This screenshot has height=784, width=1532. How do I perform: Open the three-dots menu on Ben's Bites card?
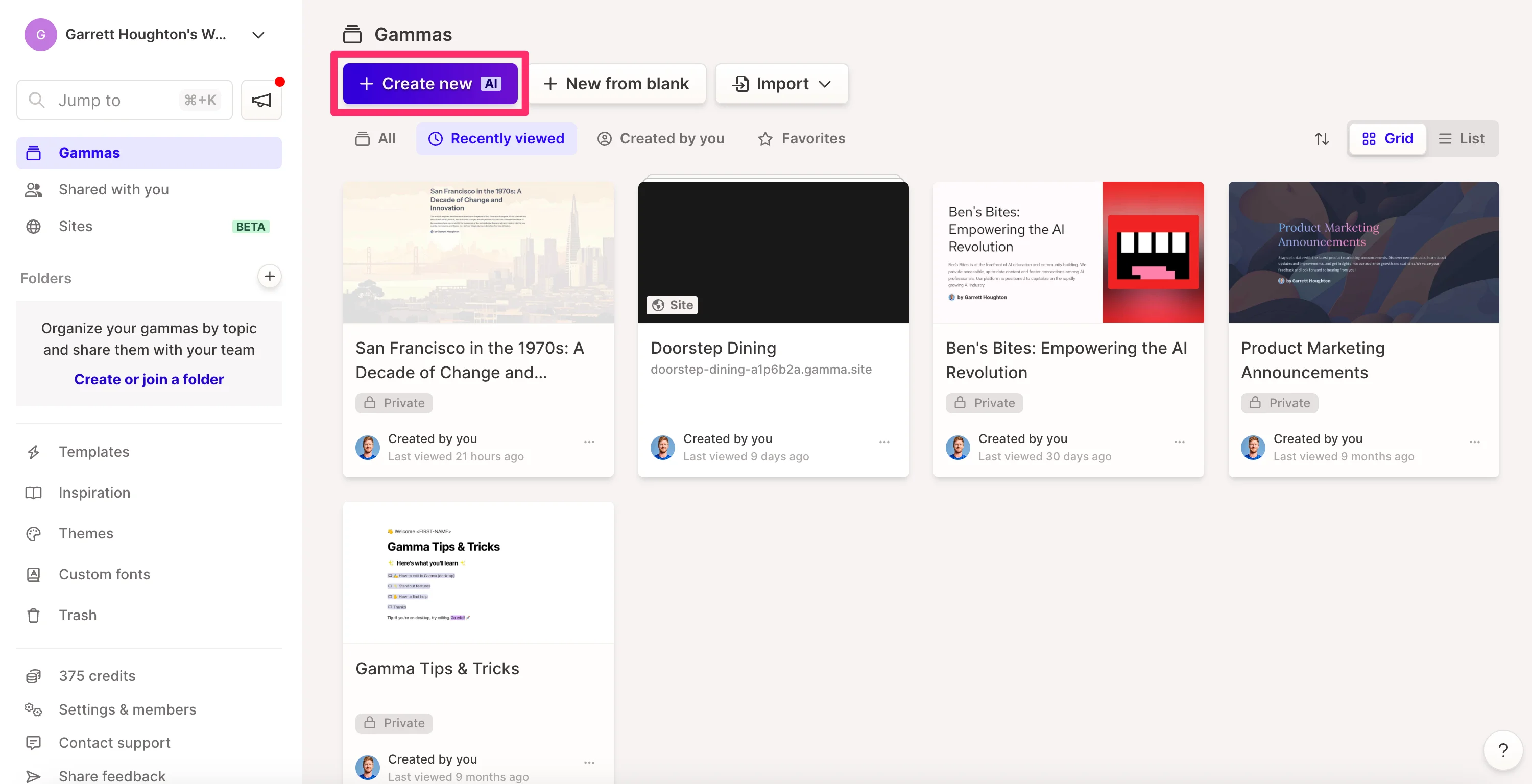point(1179,442)
